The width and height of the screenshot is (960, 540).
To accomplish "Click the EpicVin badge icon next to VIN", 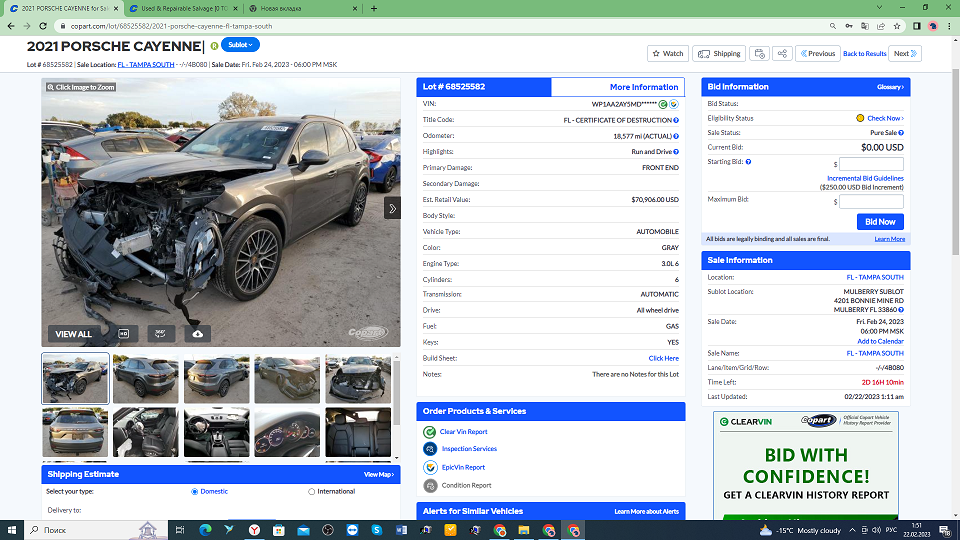I will [673, 104].
